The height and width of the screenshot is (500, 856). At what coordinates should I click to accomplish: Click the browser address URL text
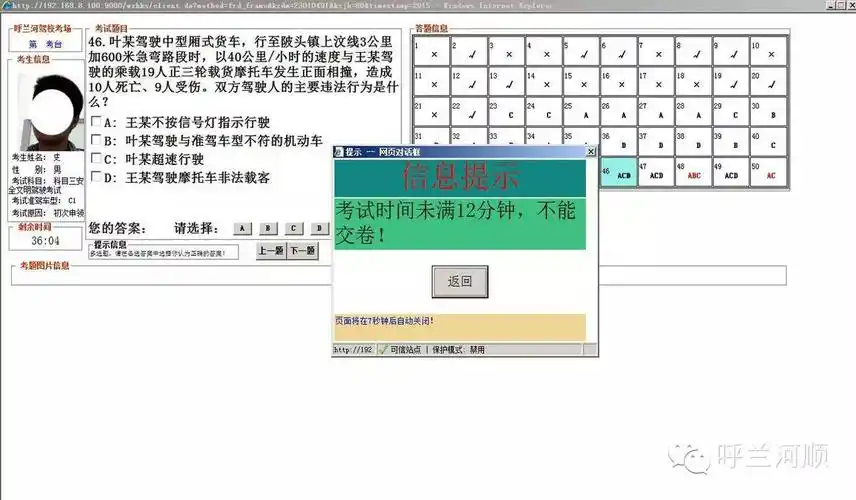tap(221, 5)
